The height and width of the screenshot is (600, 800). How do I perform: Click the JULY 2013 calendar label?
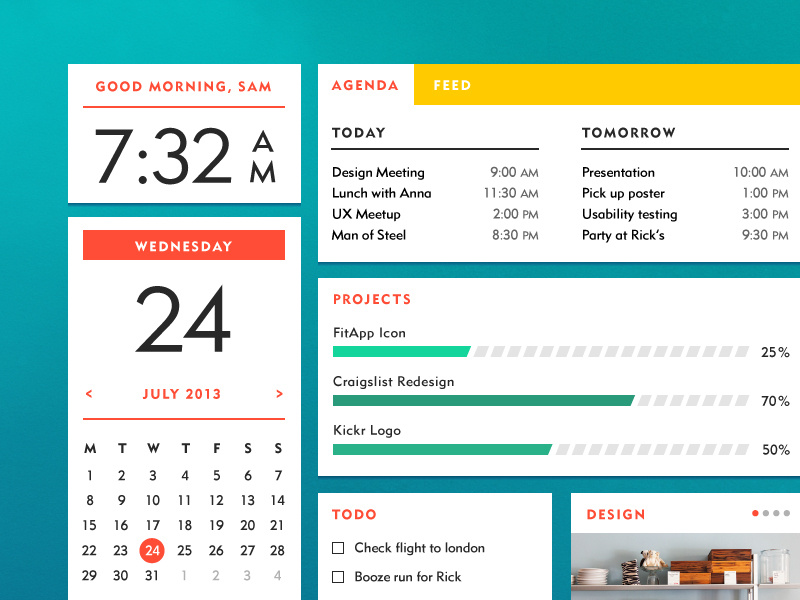pyautogui.click(x=184, y=395)
